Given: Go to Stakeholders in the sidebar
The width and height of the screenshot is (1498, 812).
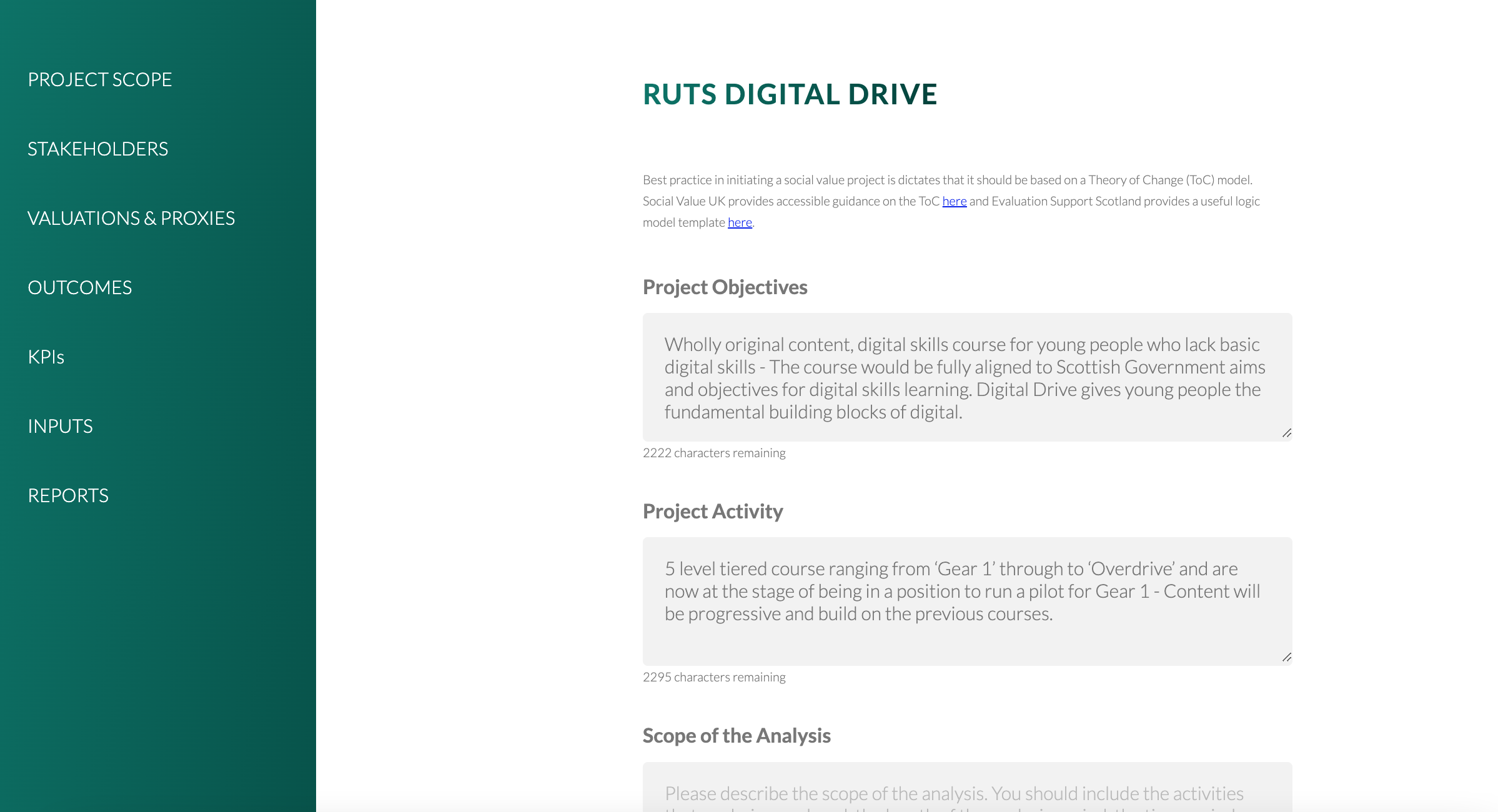Looking at the screenshot, I should coord(98,149).
